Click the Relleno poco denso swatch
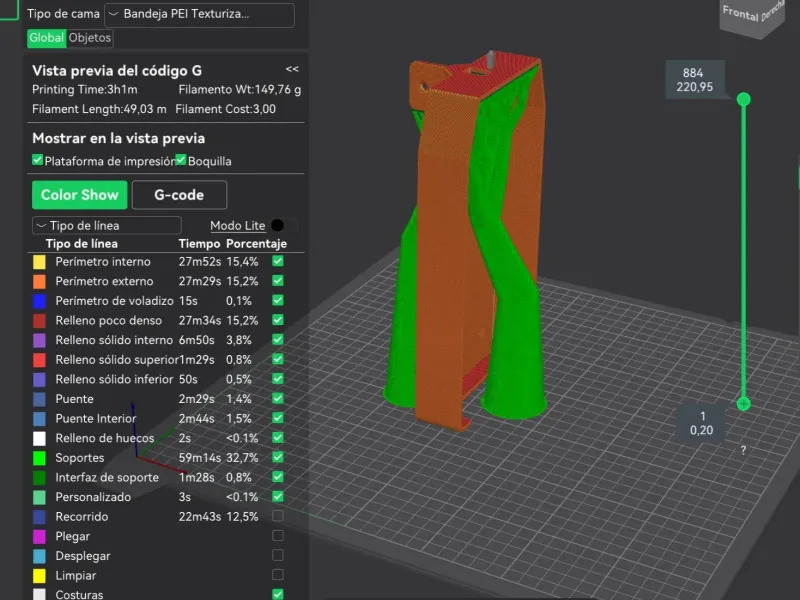The width and height of the screenshot is (800, 600). click(39, 320)
